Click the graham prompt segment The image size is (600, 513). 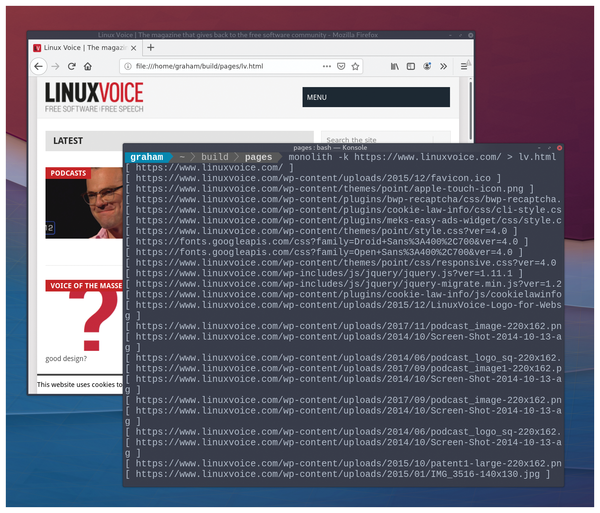[x=147, y=157]
